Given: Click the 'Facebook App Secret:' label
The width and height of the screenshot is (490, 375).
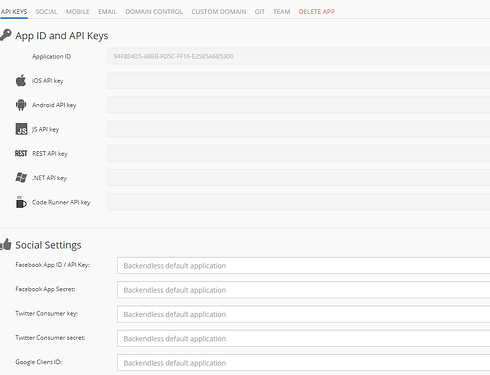Looking at the screenshot, I should click(45, 289).
